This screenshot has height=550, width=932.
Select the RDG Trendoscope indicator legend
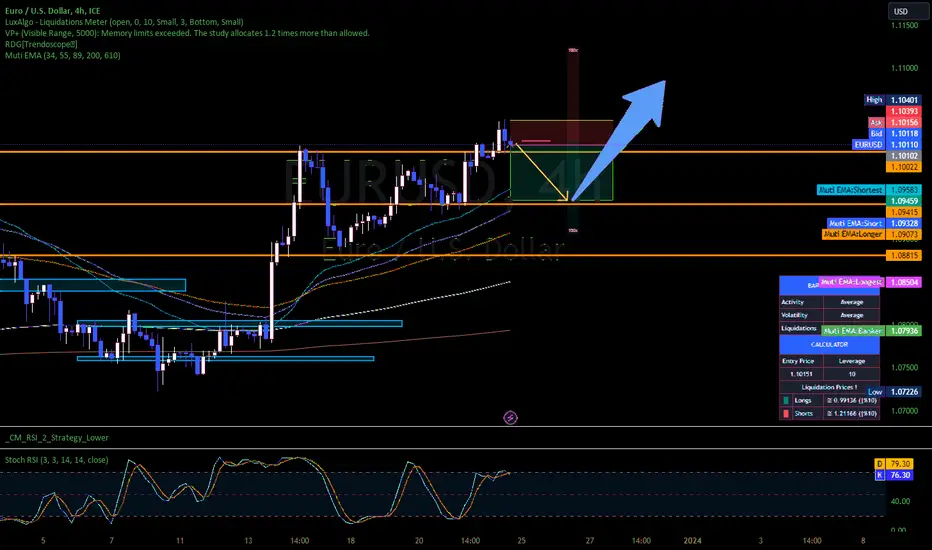tap(41, 44)
